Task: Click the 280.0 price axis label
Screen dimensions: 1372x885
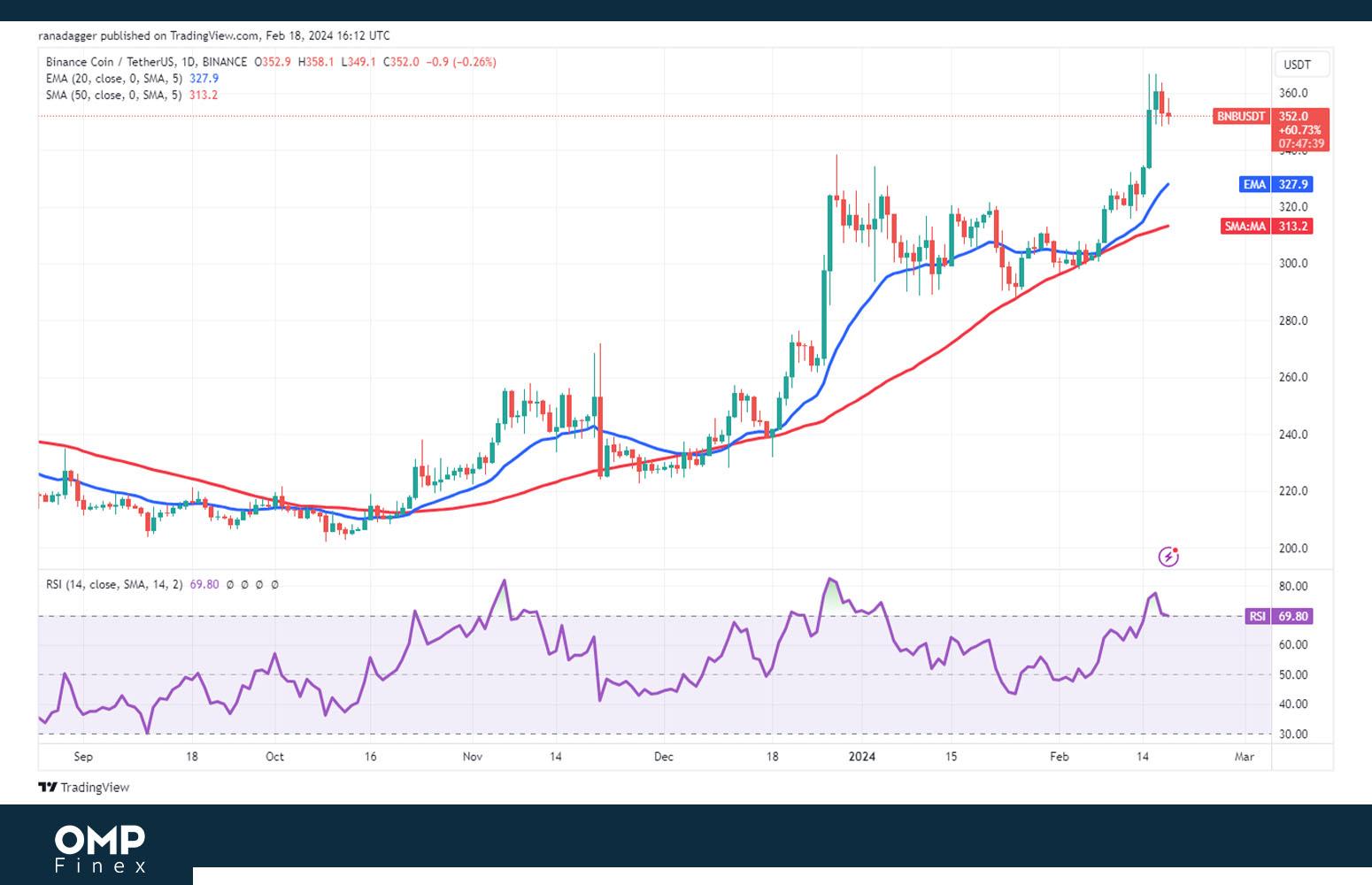Action: 1293,320
